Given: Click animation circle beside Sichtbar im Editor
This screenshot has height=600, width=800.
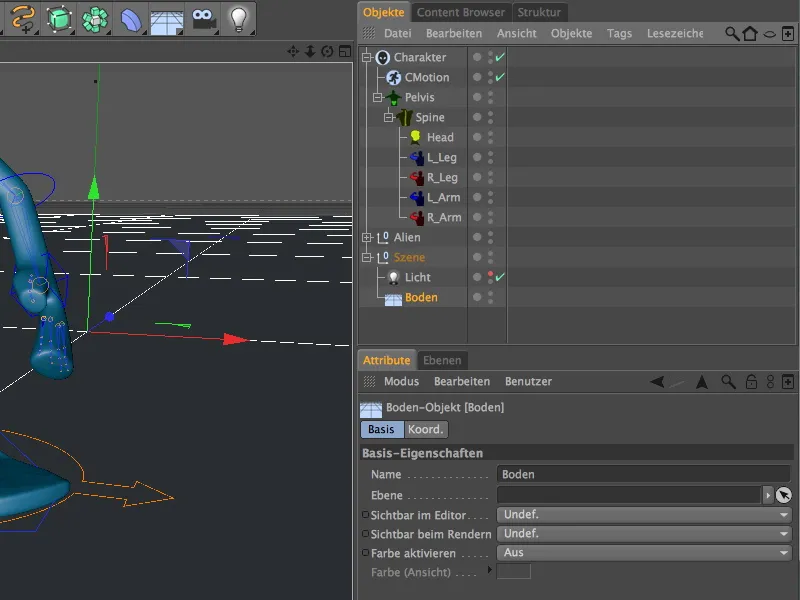Looking at the screenshot, I should (x=365, y=515).
